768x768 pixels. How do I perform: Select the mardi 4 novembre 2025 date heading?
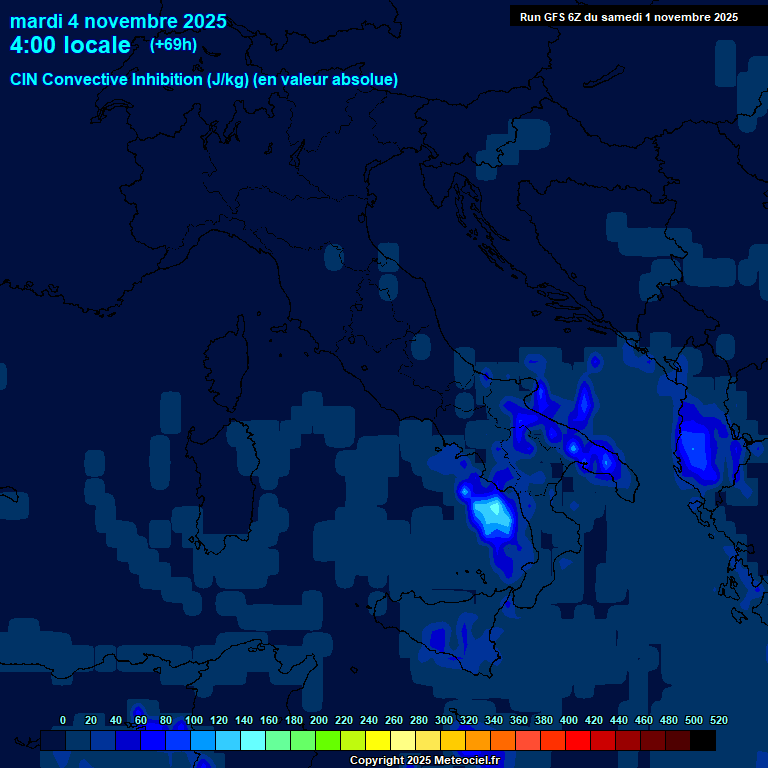[118, 21]
